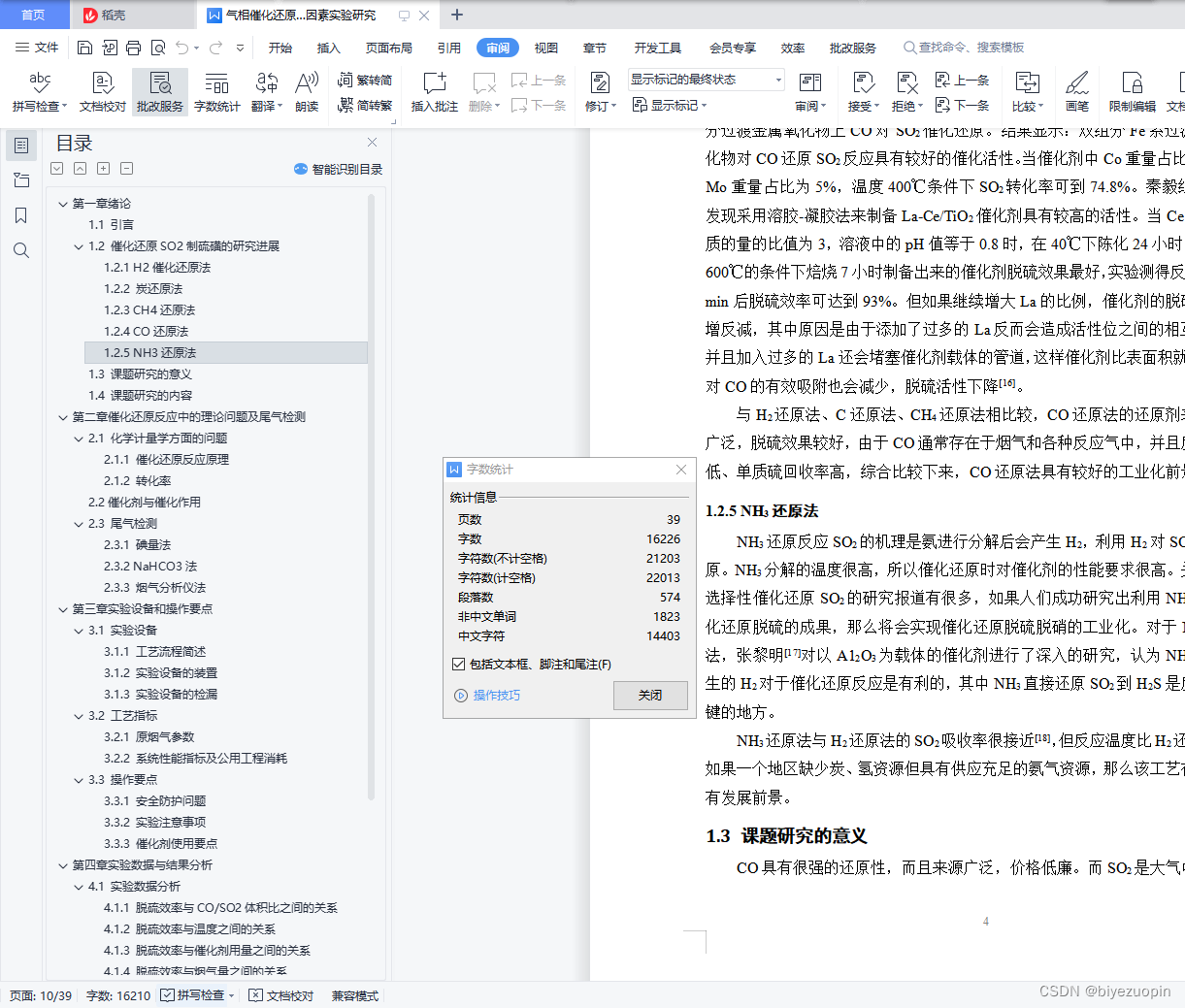Collapse the 第四章 outline node
This screenshot has height=1008, width=1185.
pyautogui.click(x=63, y=865)
